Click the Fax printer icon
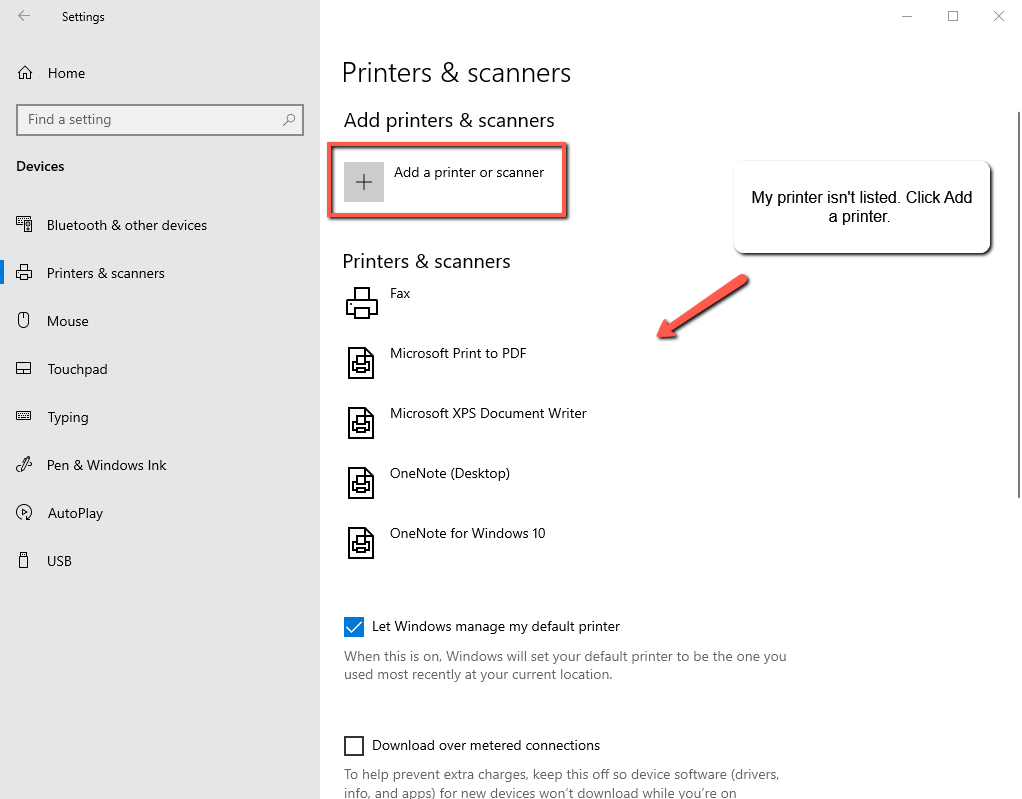The width and height of the screenshot is (1022, 799). coord(361,302)
